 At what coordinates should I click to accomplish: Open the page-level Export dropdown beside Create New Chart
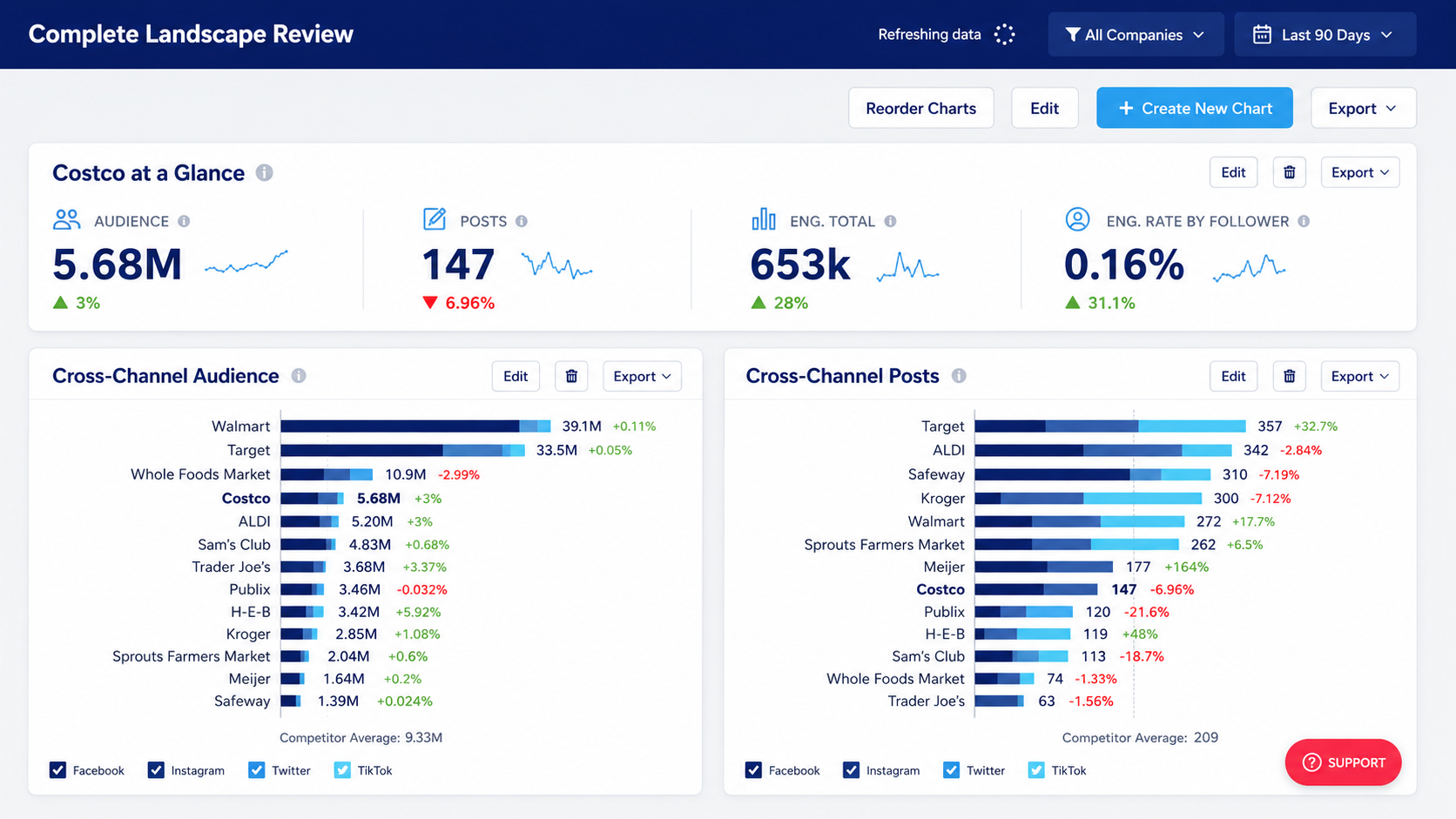(x=1363, y=108)
